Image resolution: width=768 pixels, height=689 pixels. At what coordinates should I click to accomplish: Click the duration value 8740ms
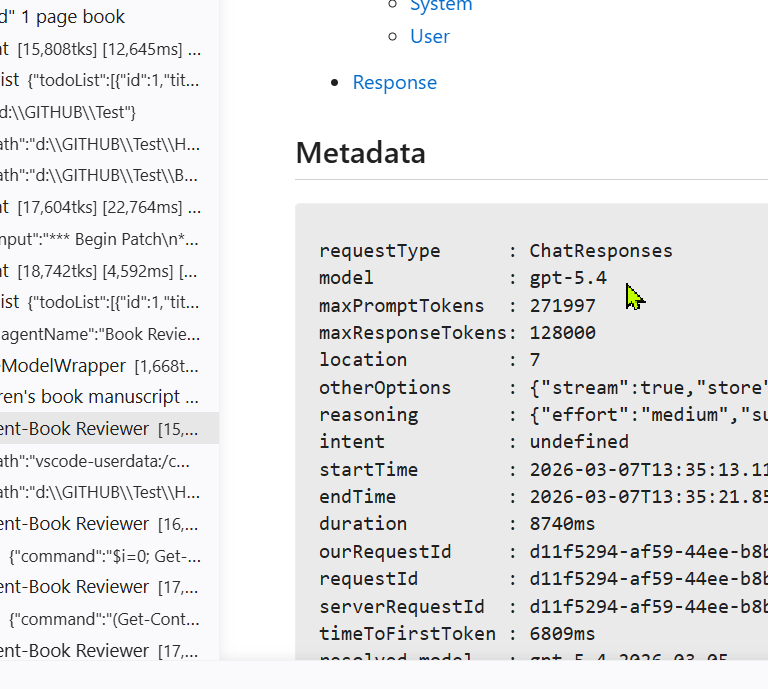(x=562, y=523)
